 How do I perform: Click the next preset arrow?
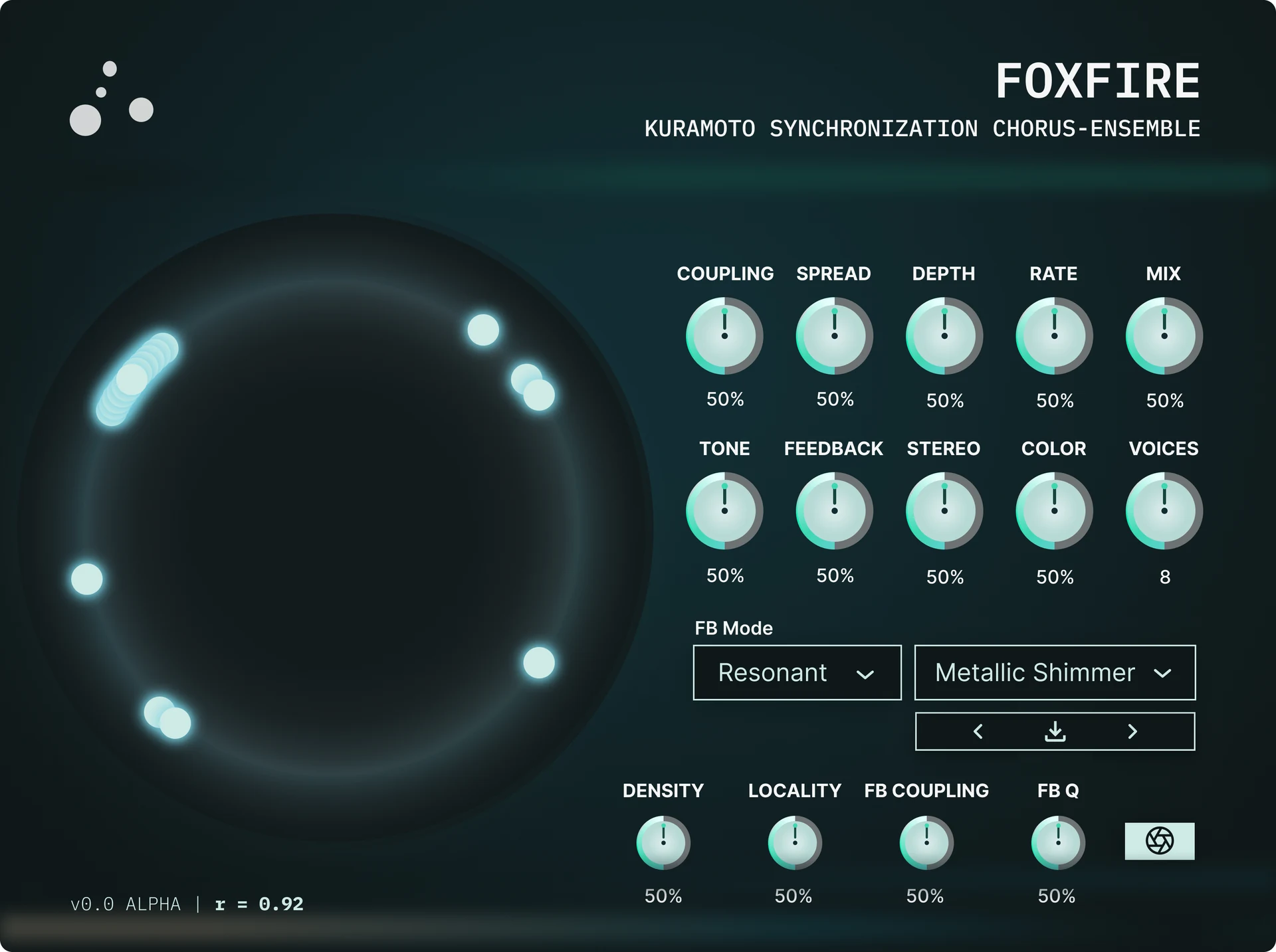pyautogui.click(x=1132, y=731)
